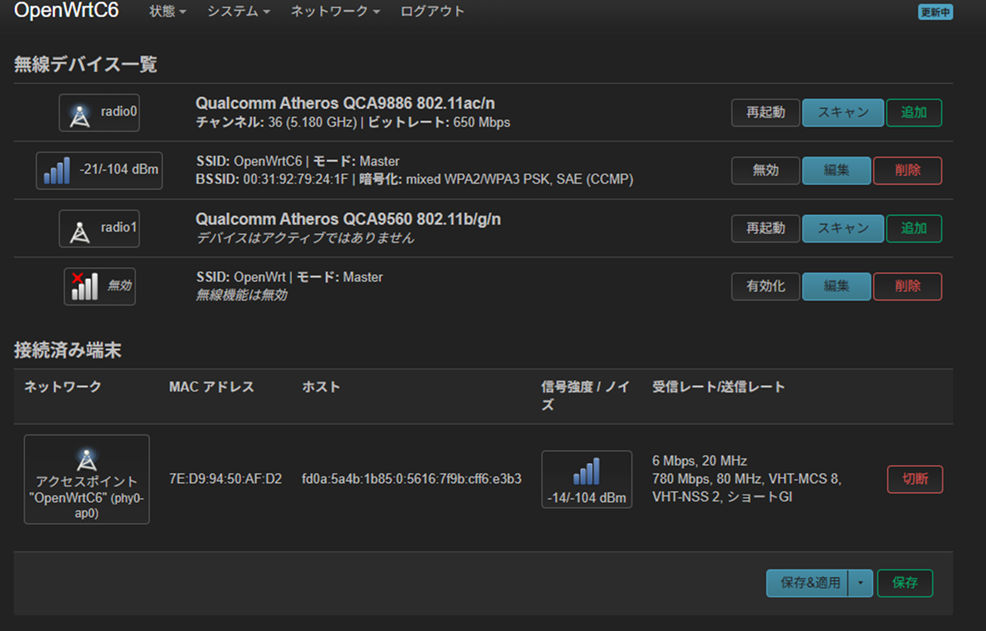
Task: Click the radio0 antenna icon badge
Action: coord(99,113)
